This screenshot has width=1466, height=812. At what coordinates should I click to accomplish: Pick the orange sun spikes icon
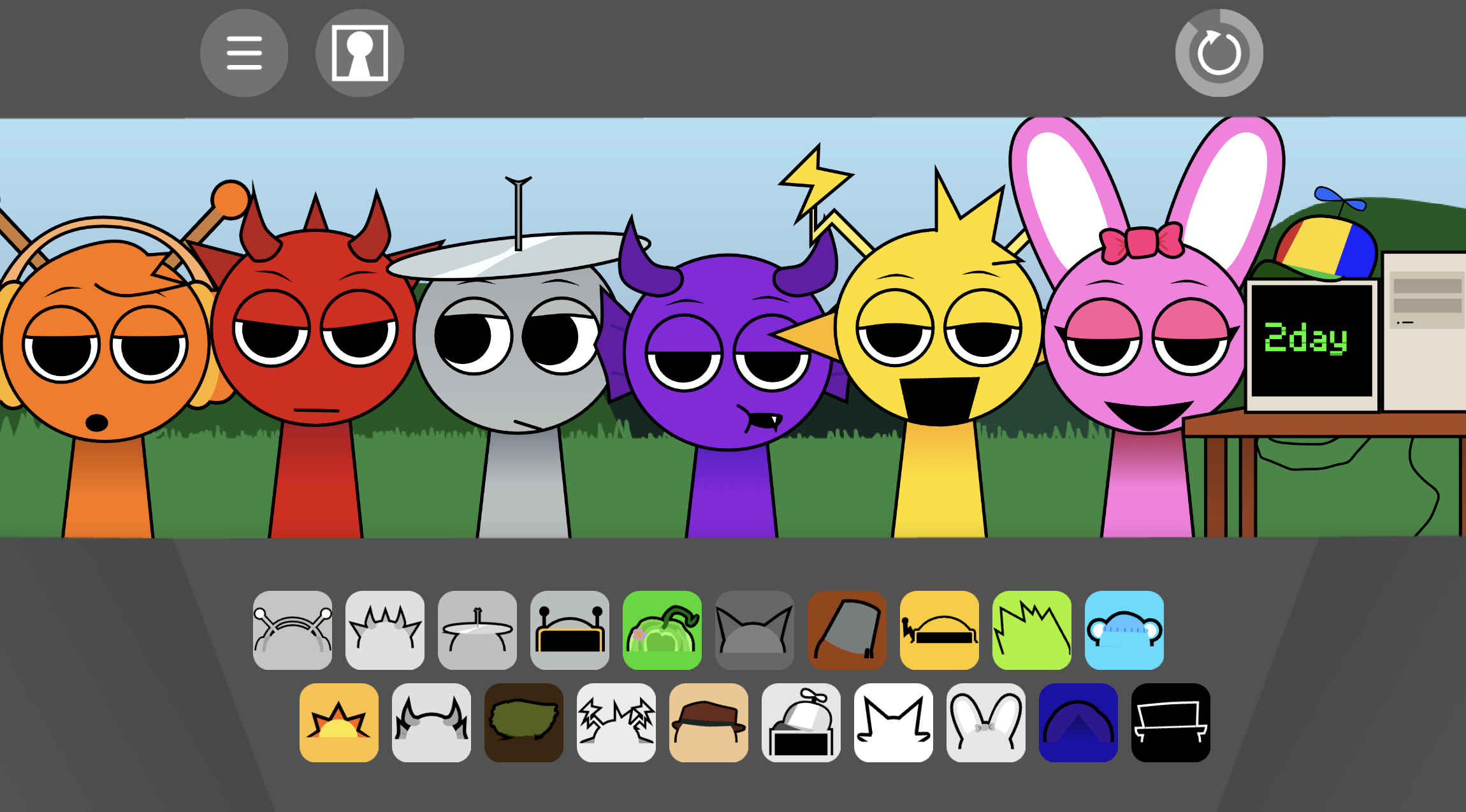pos(339,723)
